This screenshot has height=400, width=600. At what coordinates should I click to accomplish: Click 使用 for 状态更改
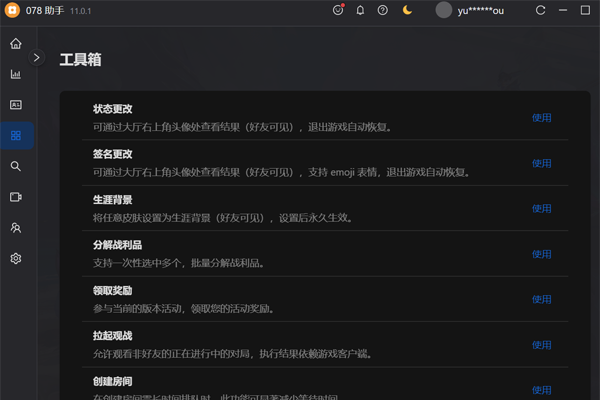pyautogui.click(x=541, y=117)
